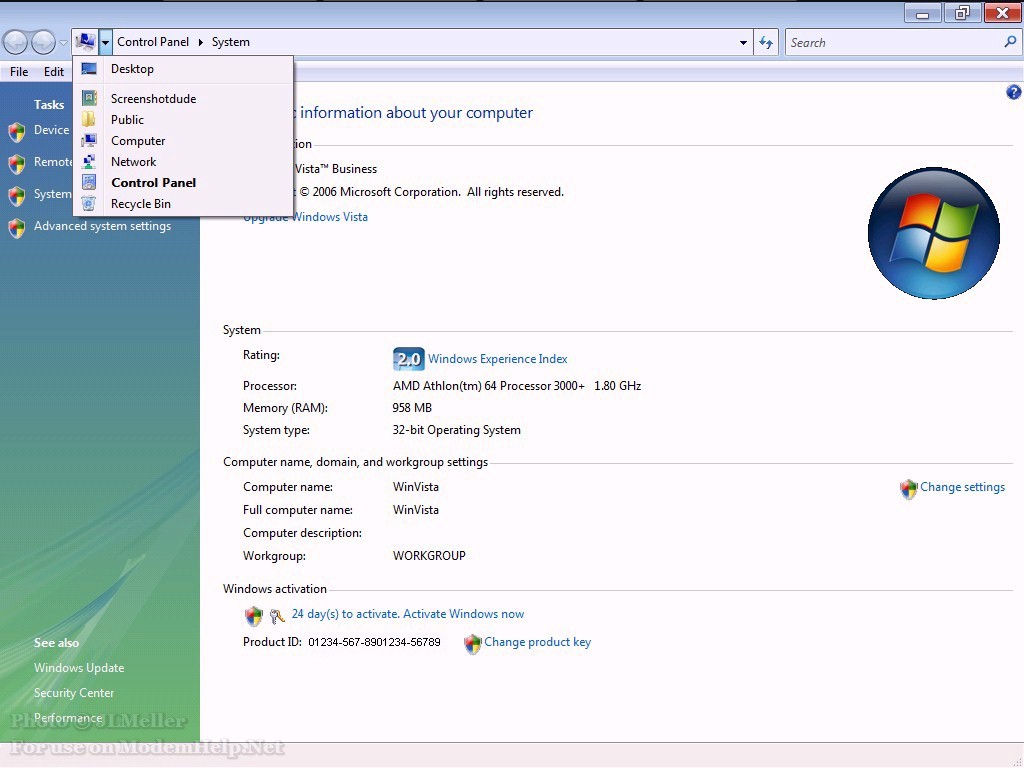Click the Control Panel breadcrumb segment
Screen dimensions: 1024x768
(x=153, y=42)
